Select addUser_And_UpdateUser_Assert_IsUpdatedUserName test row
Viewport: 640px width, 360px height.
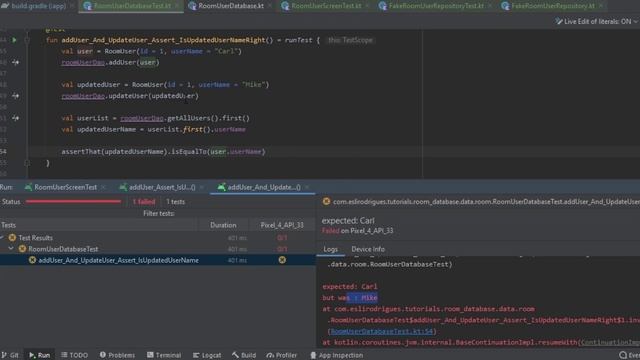click(158, 260)
